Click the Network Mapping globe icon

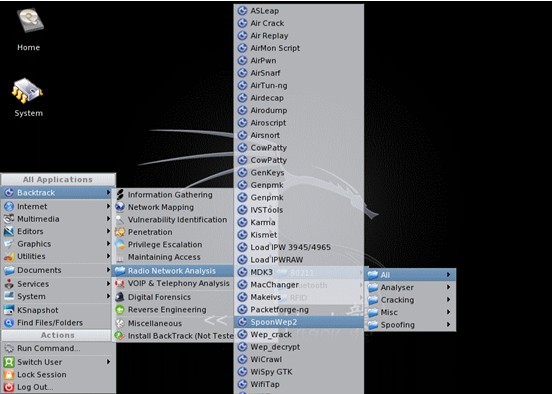tap(120, 207)
